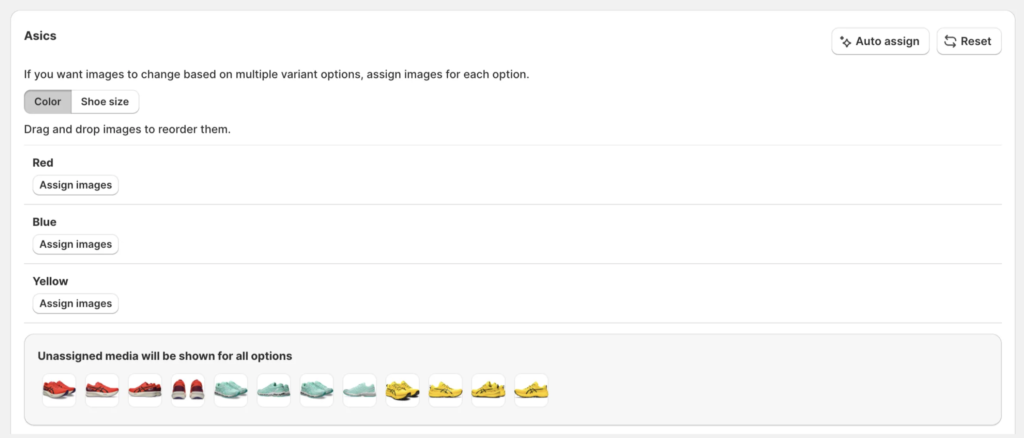Screen dimensions: 1024x438
Task: Switch to the Shoe size tab
Action: point(105,101)
